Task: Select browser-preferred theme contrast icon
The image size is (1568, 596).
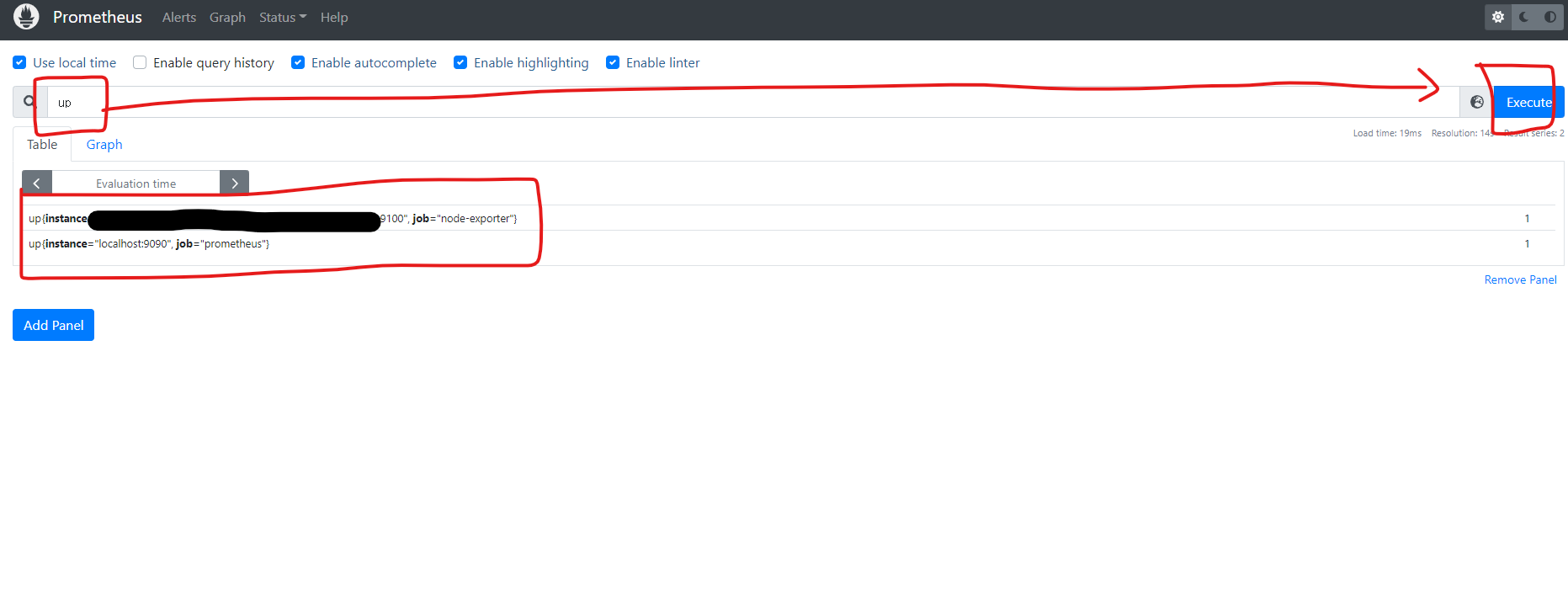Action: tap(1550, 17)
